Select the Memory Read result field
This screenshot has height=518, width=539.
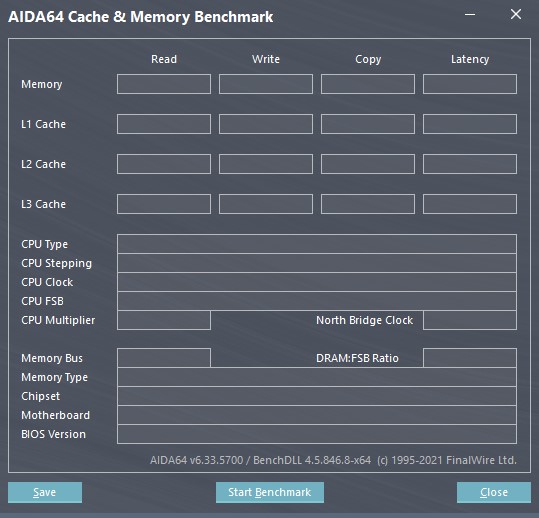click(x=164, y=84)
